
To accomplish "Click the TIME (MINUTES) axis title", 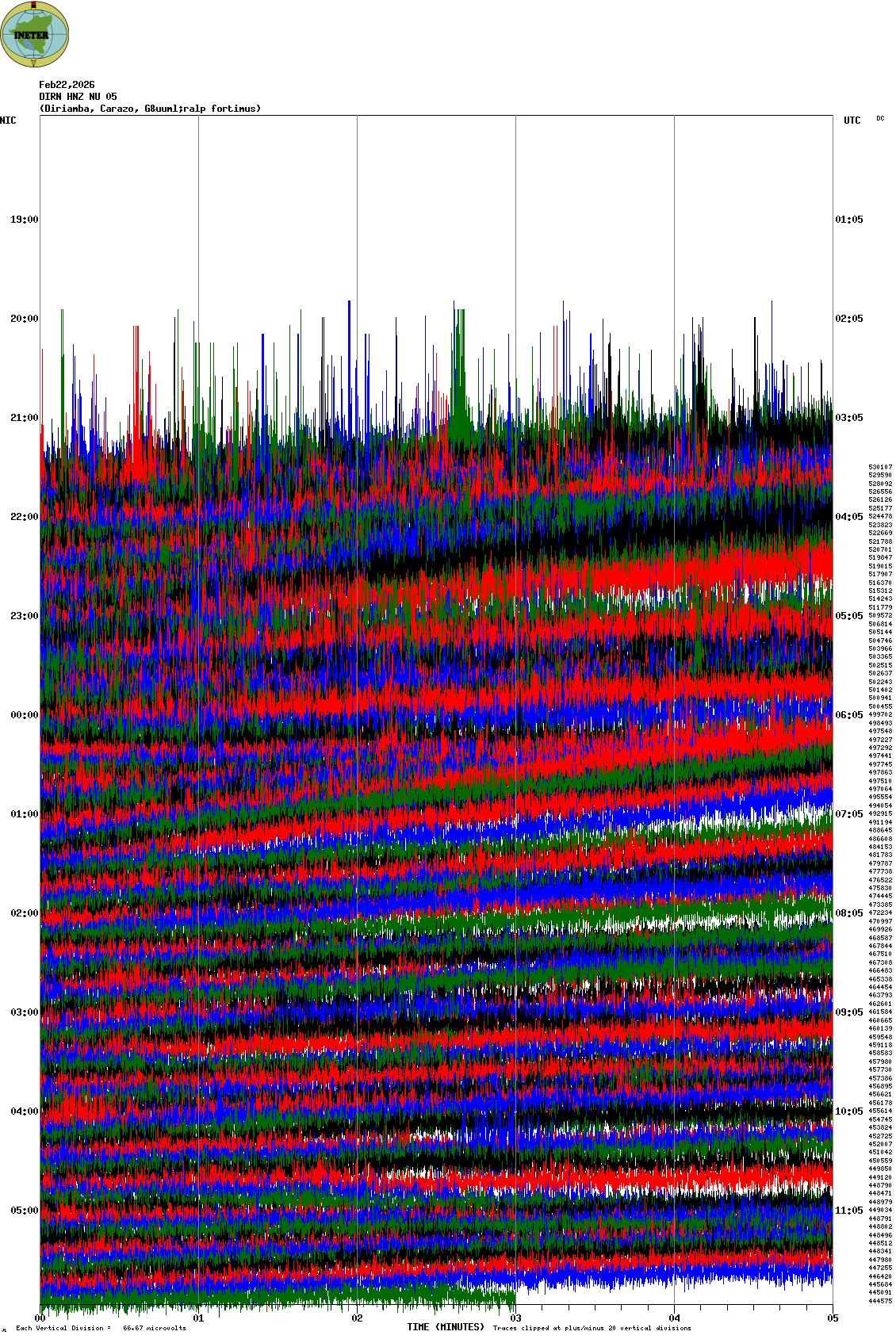I will [446, 1327].
